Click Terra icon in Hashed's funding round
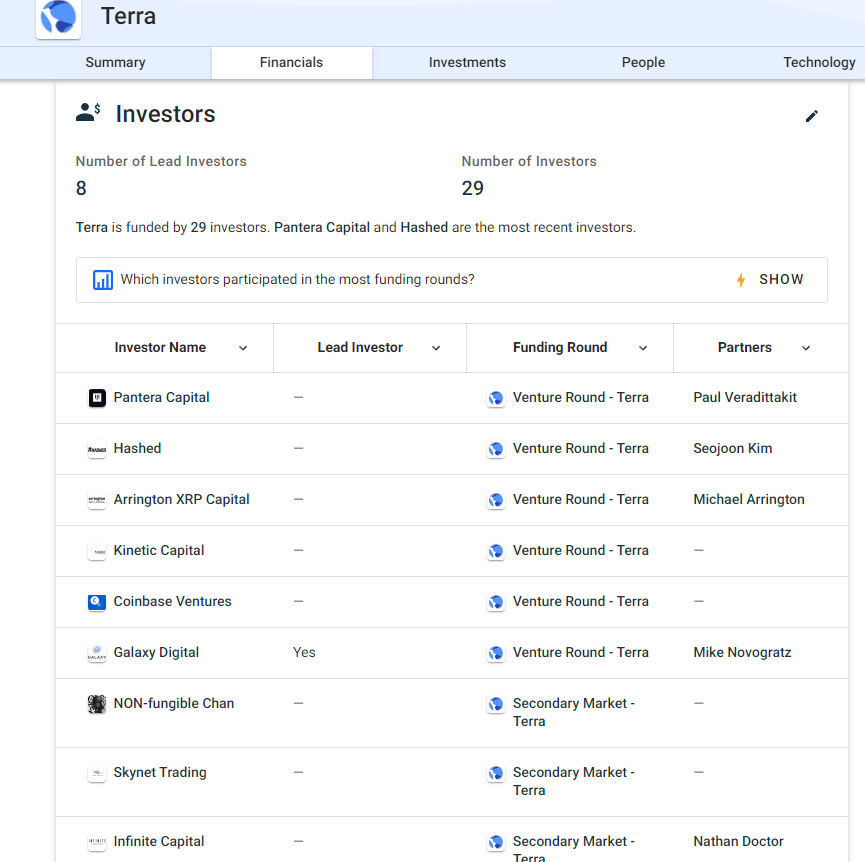This screenshot has height=862, width=865. tap(496, 449)
